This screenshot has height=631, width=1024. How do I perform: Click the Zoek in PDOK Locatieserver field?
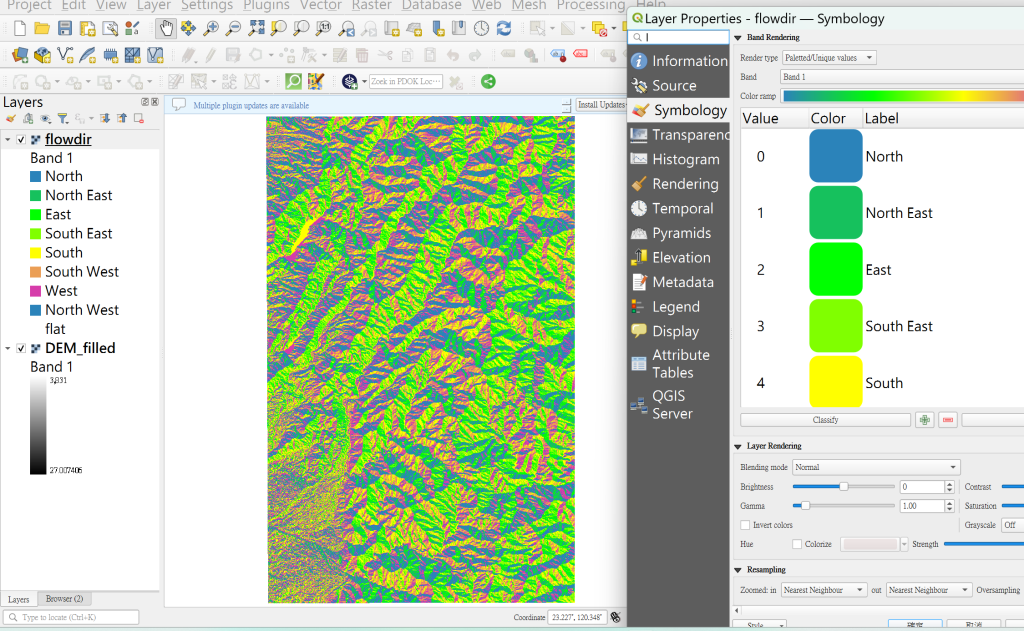[x=405, y=82]
